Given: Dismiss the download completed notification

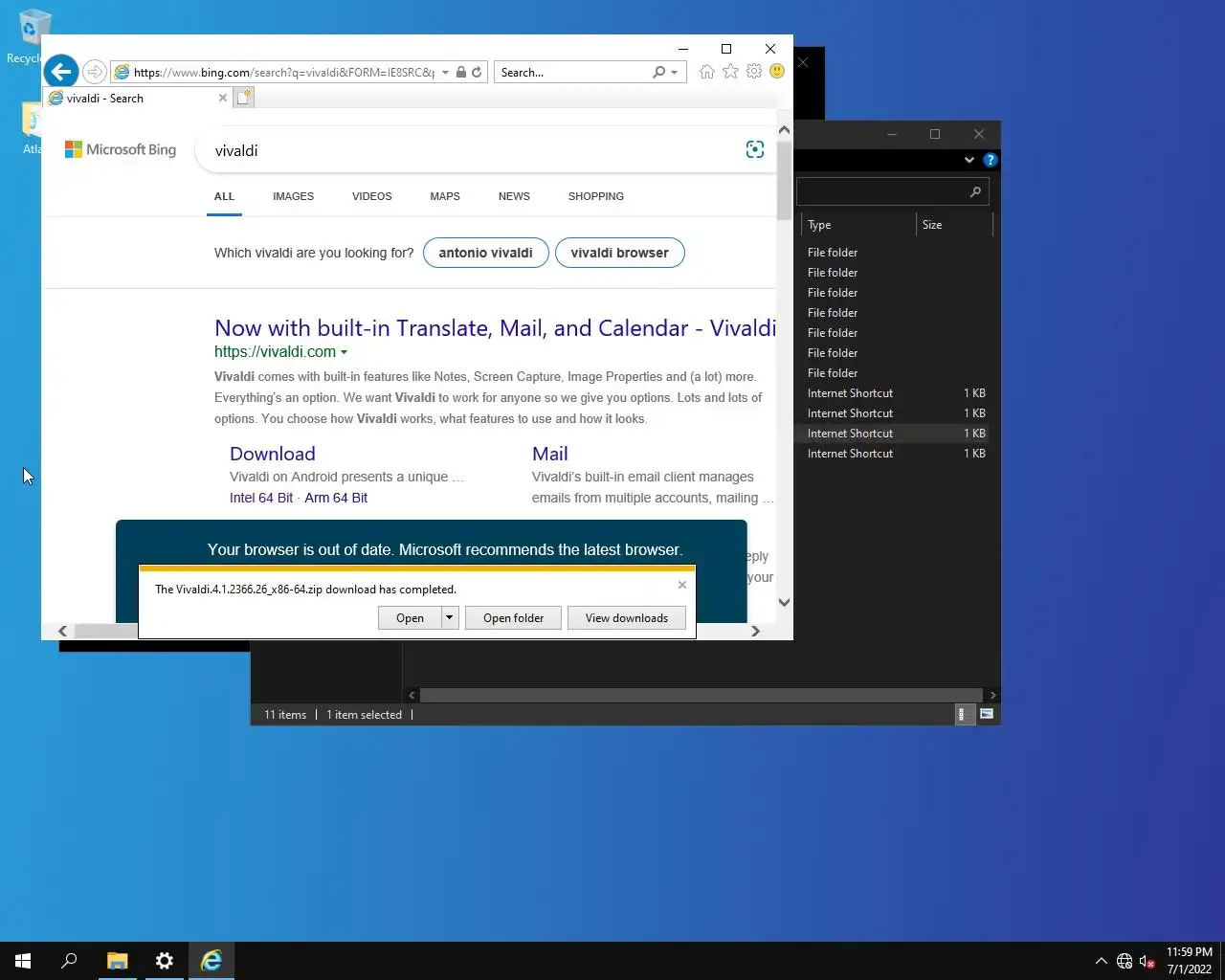Looking at the screenshot, I should point(682,585).
